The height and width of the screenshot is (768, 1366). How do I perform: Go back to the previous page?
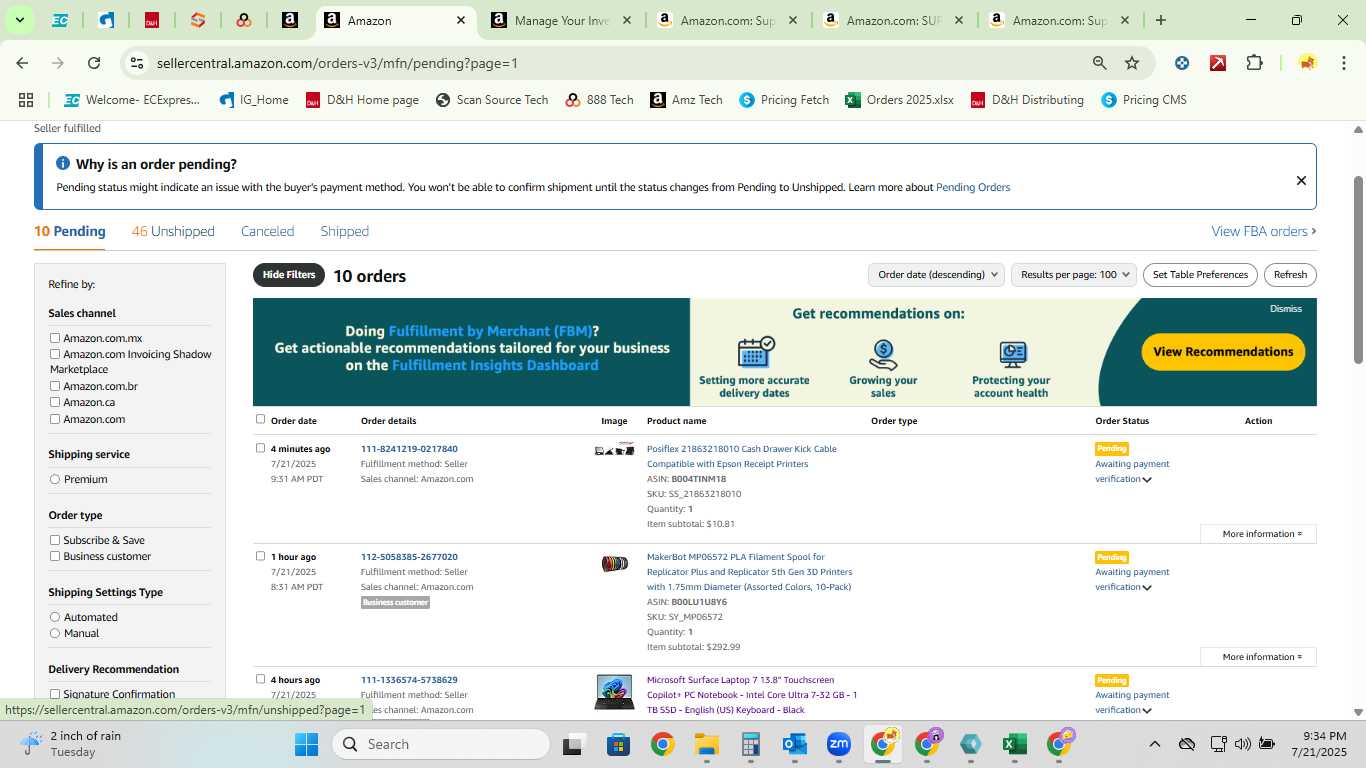pos(22,63)
